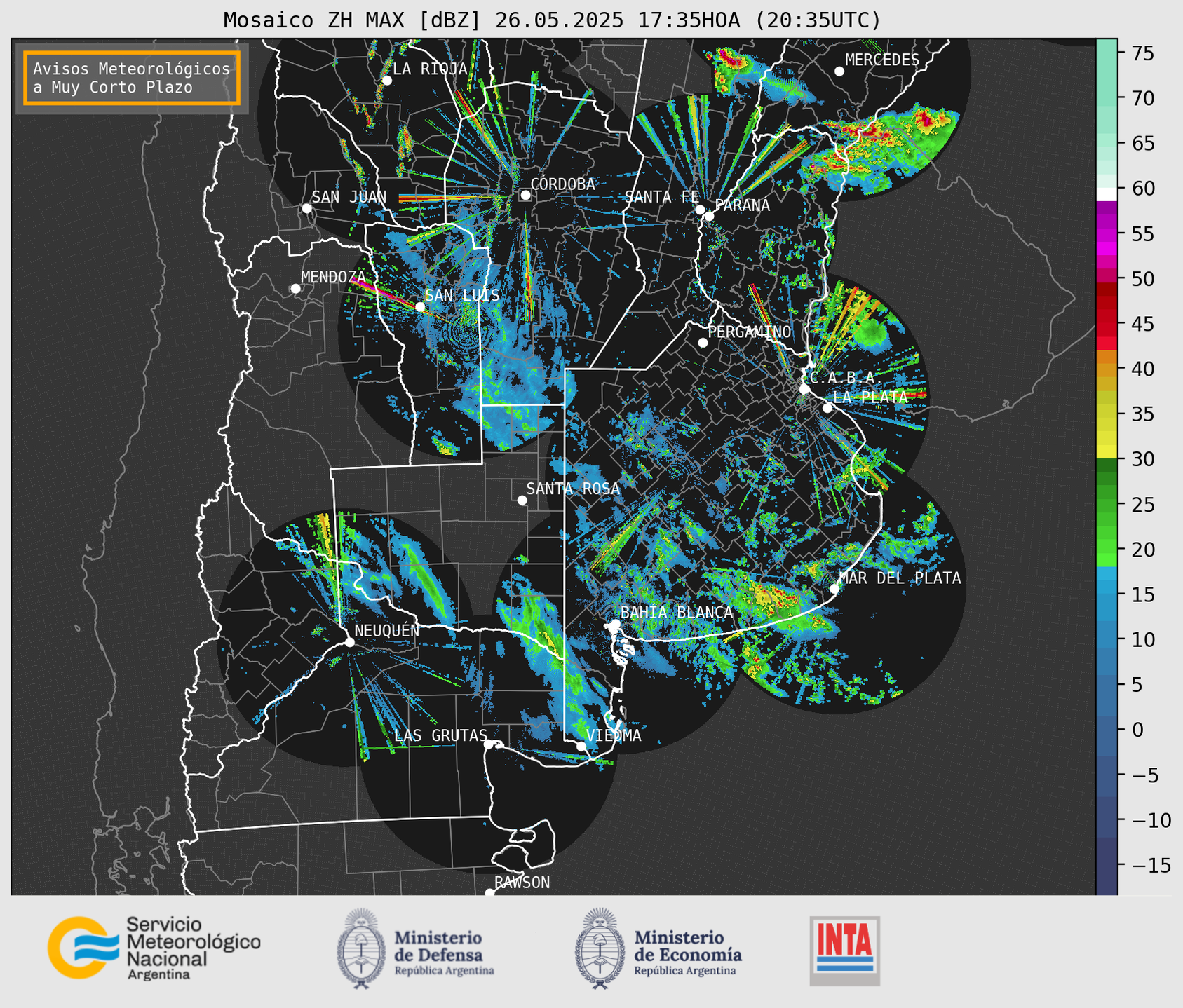Click the −5 value on the dBZ scale
1183x1008 pixels.
1144,775
